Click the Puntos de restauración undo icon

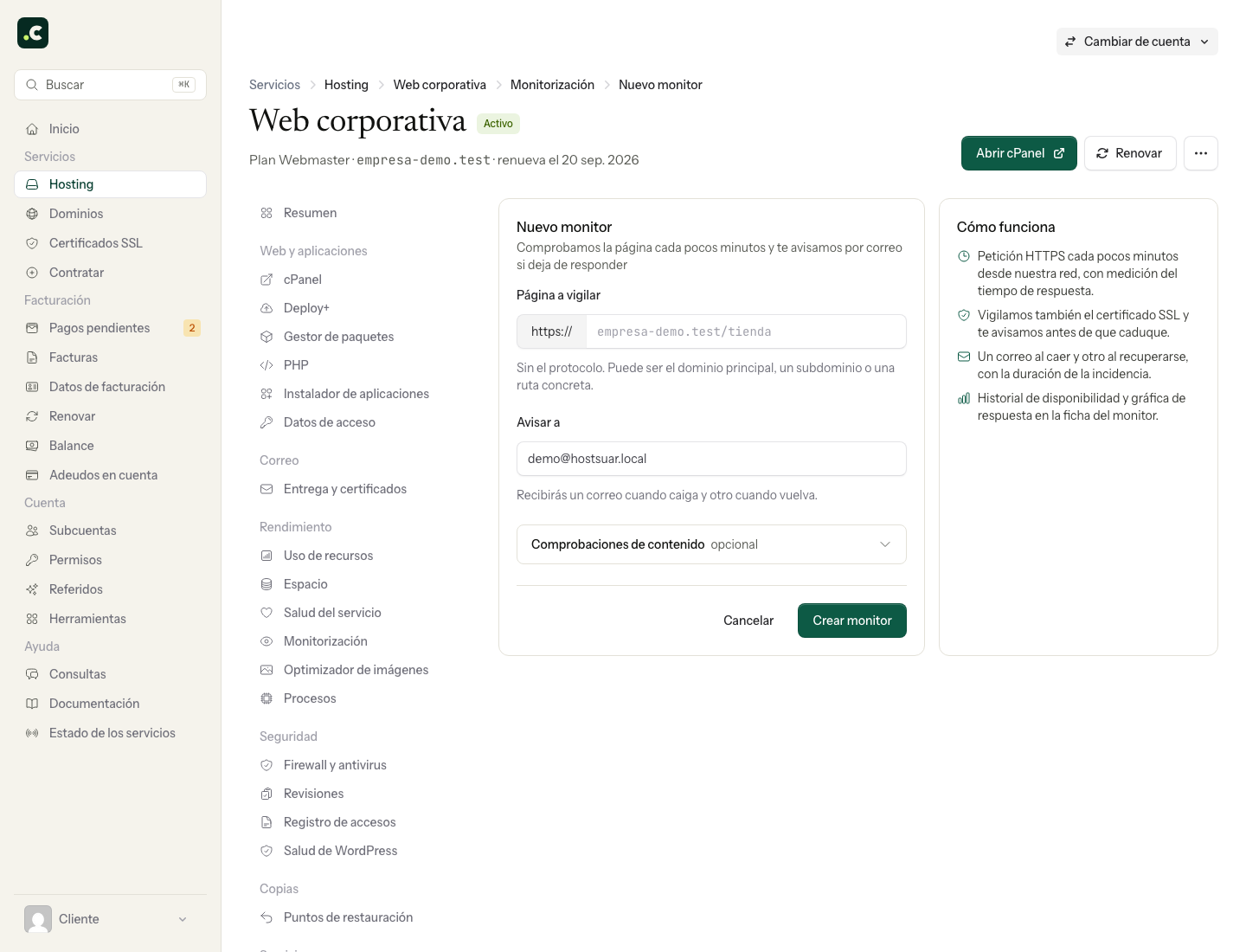coord(267,917)
